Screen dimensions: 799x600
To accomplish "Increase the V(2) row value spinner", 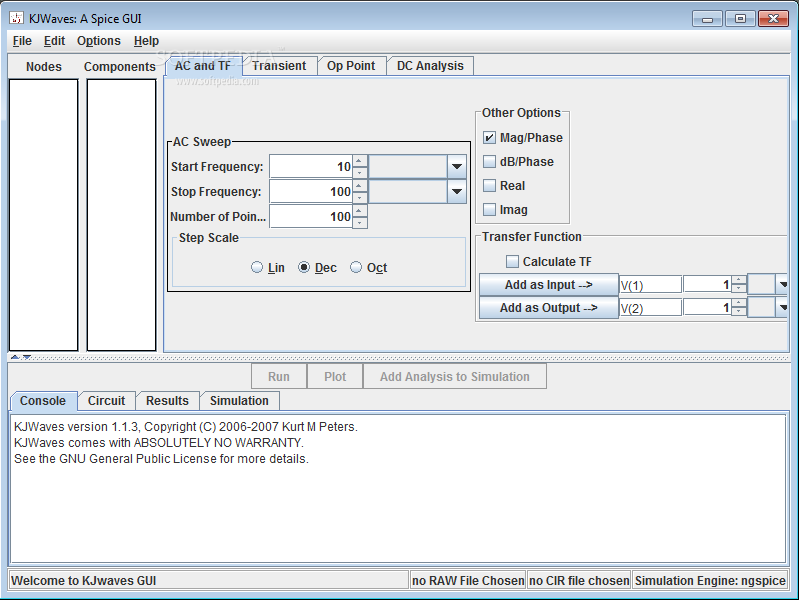I will pos(738,303).
